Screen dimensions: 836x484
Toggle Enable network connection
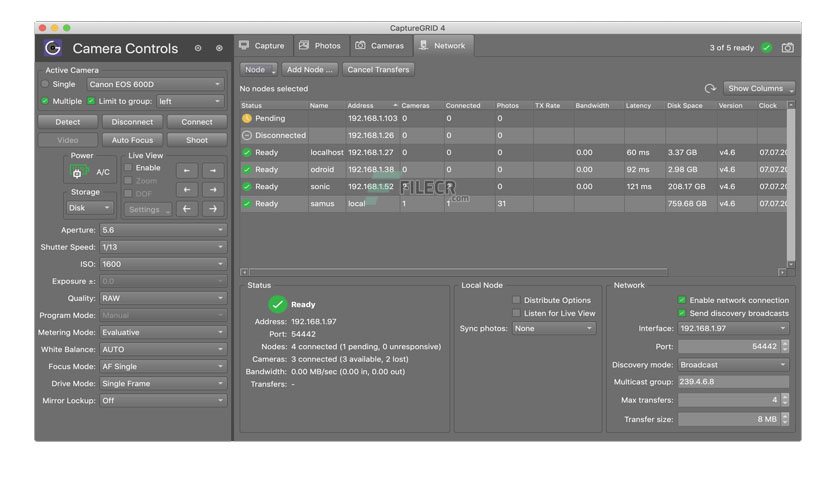[681, 300]
